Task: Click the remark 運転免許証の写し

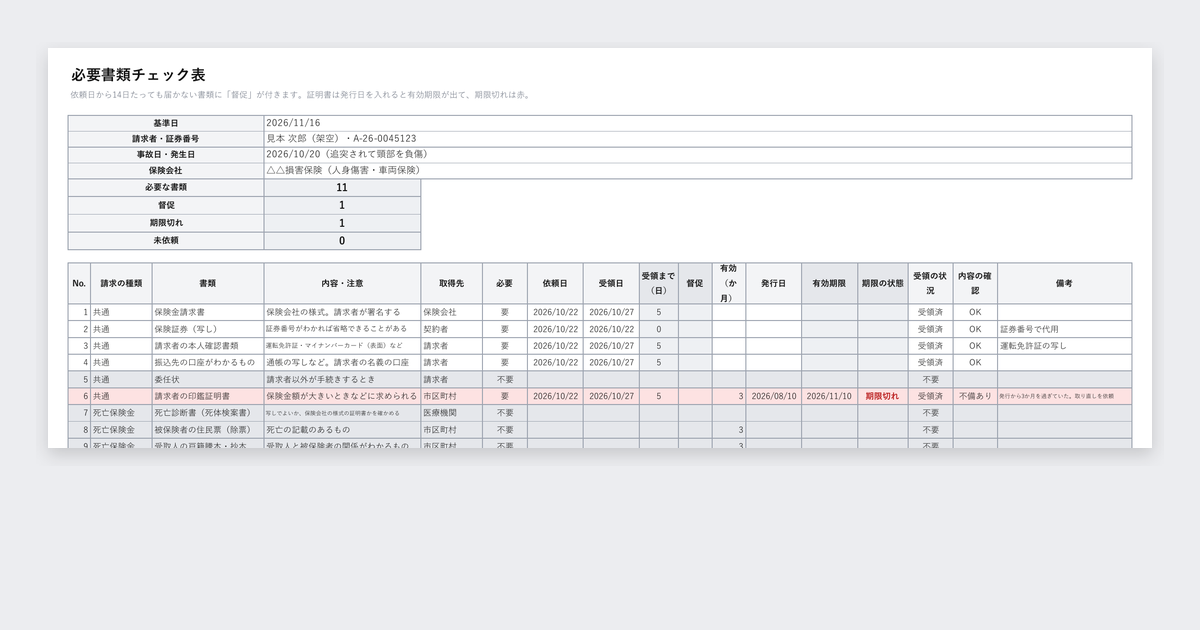Action: point(1064,346)
